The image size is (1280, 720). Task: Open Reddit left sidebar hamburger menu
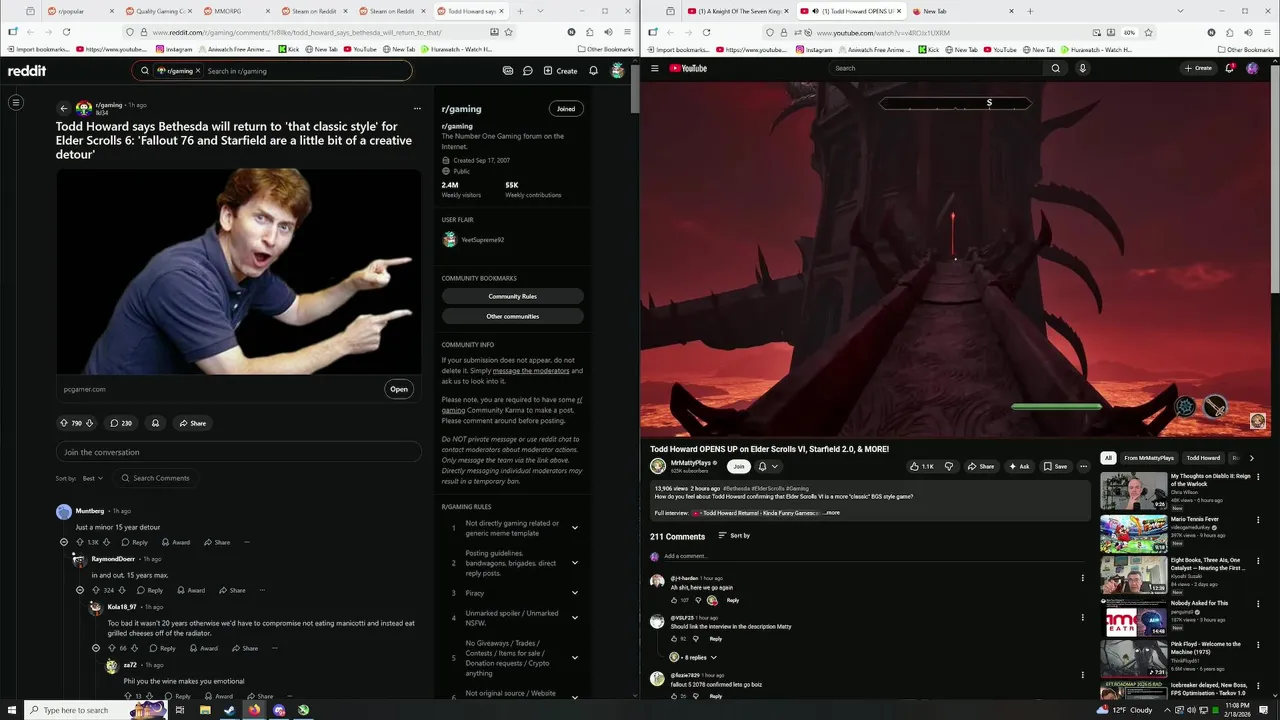tap(16, 102)
